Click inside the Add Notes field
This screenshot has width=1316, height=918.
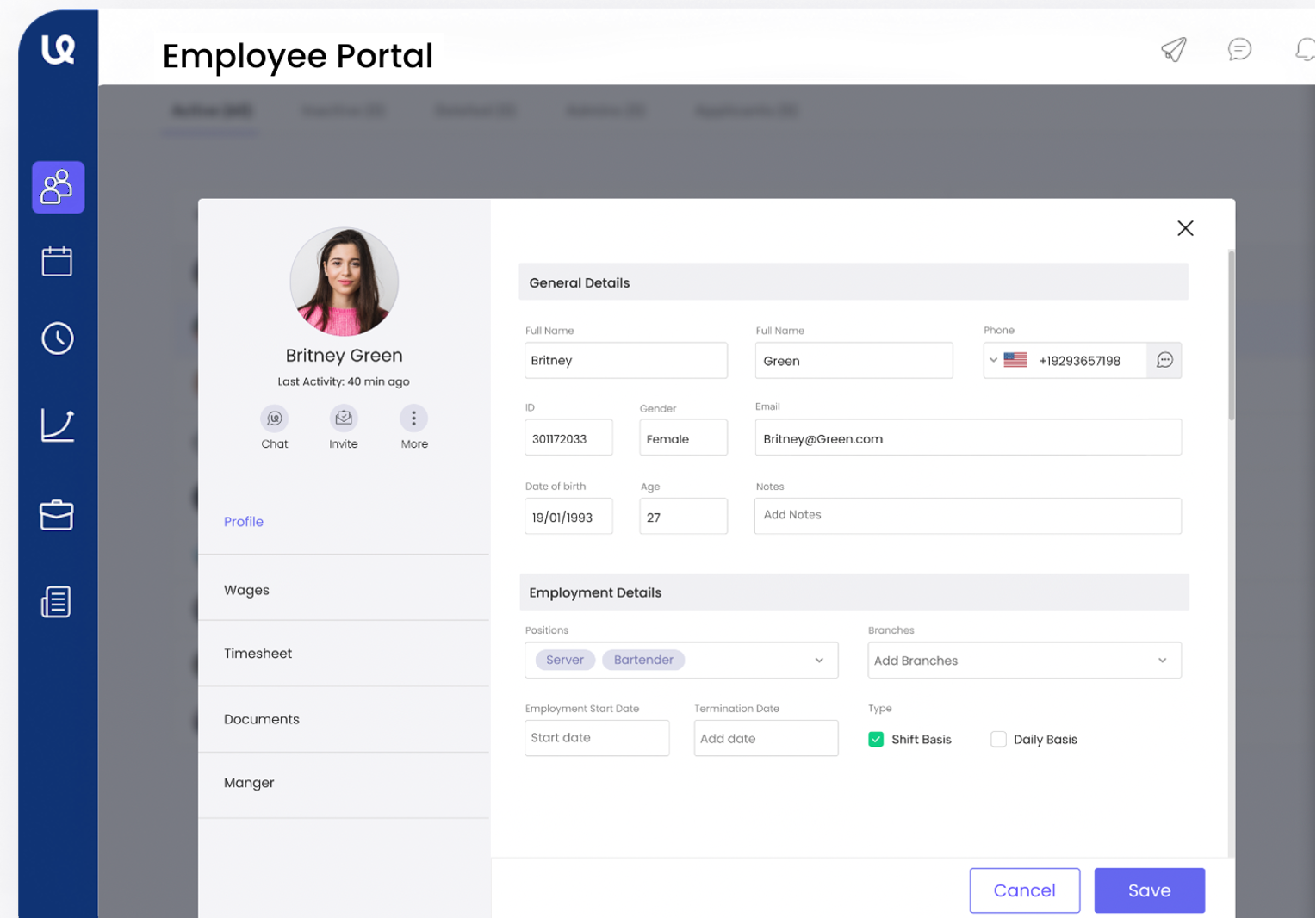click(967, 516)
